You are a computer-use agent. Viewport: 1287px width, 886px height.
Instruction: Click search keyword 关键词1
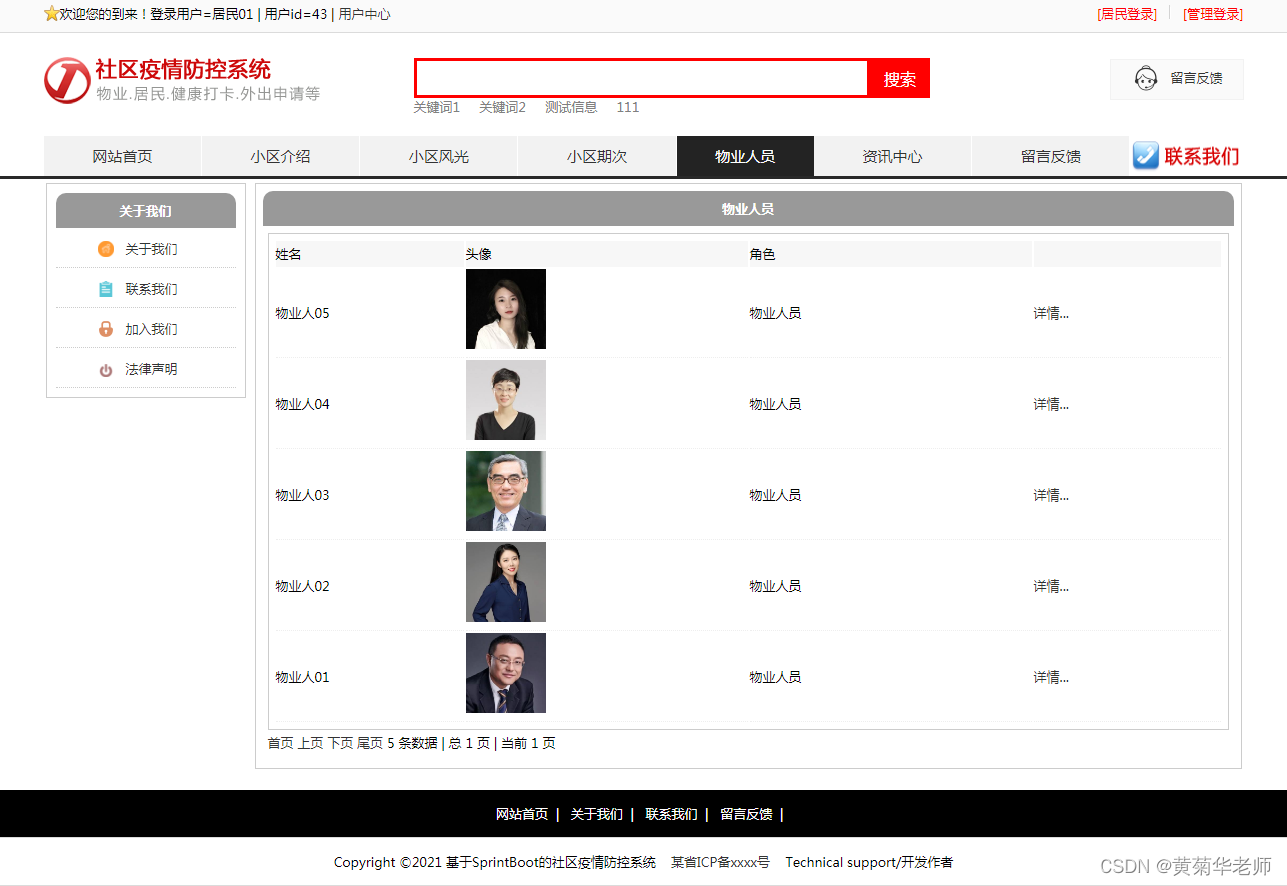(436, 107)
